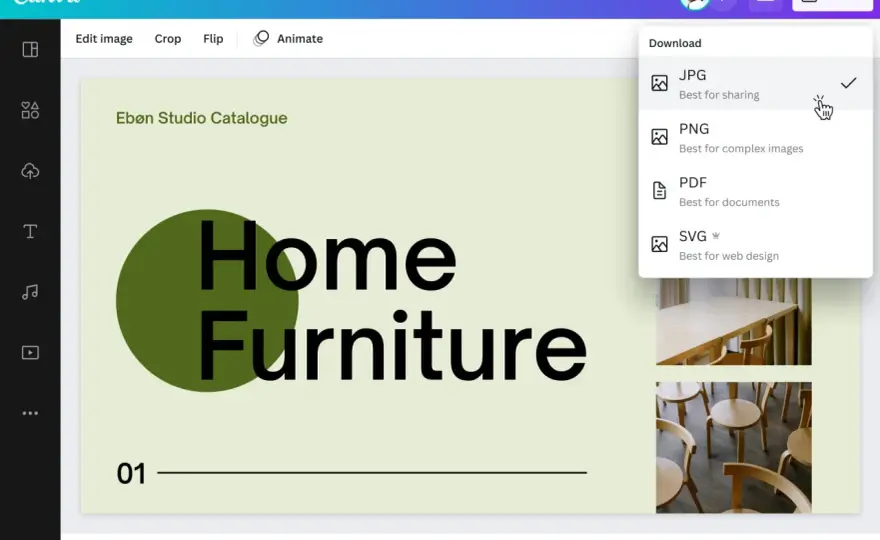Select the Home Furniture heading text

[x=392, y=300]
